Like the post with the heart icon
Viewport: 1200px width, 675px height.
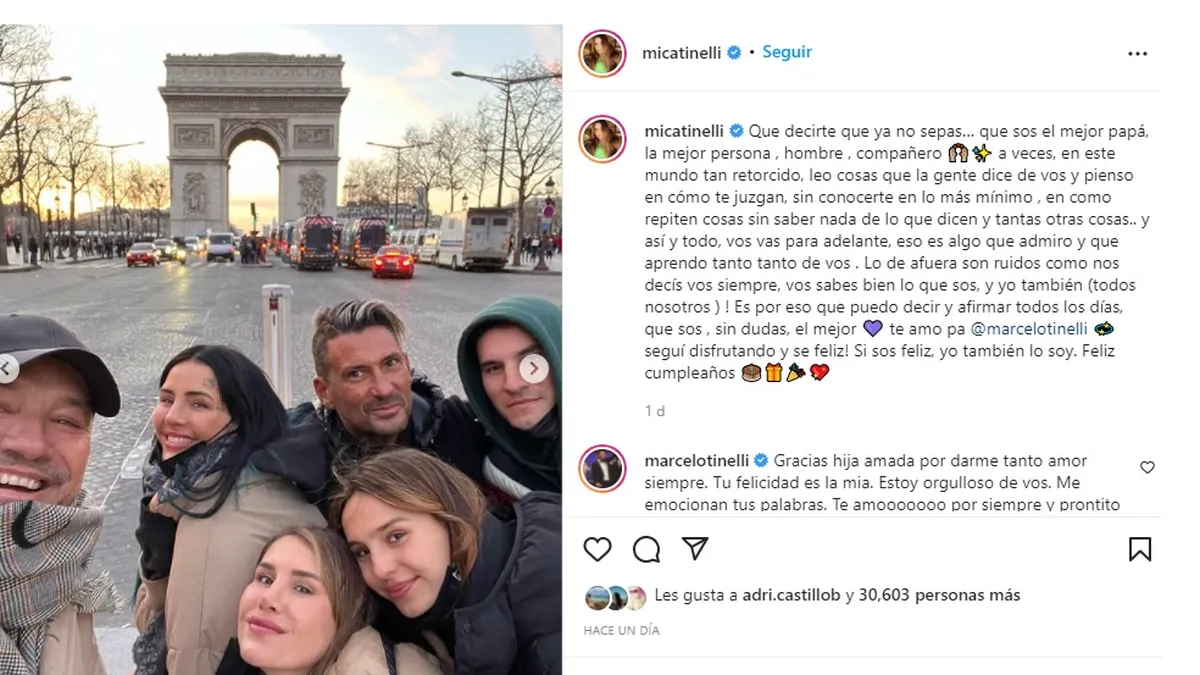coord(597,549)
